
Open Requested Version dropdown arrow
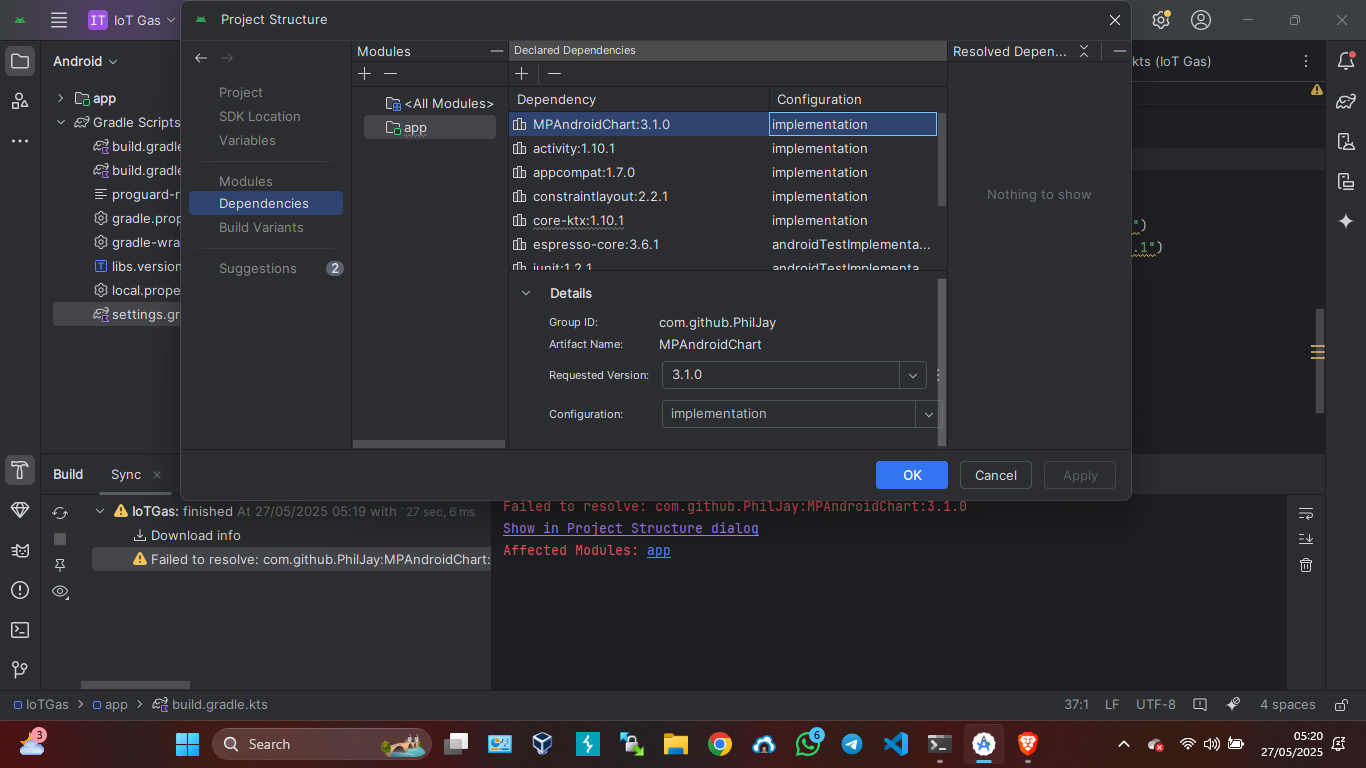[913, 376]
